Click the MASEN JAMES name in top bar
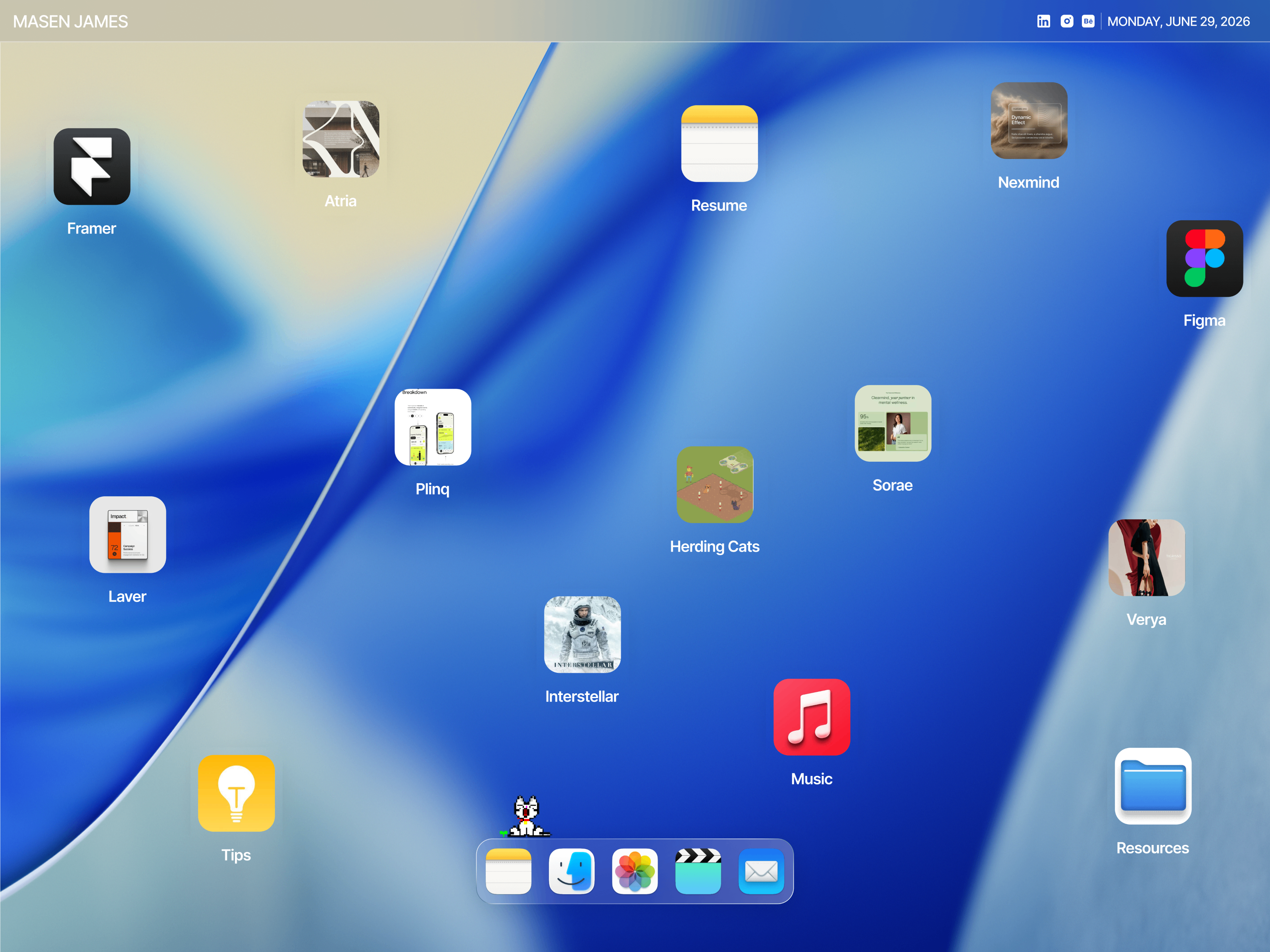1270x952 pixels. 71,22
